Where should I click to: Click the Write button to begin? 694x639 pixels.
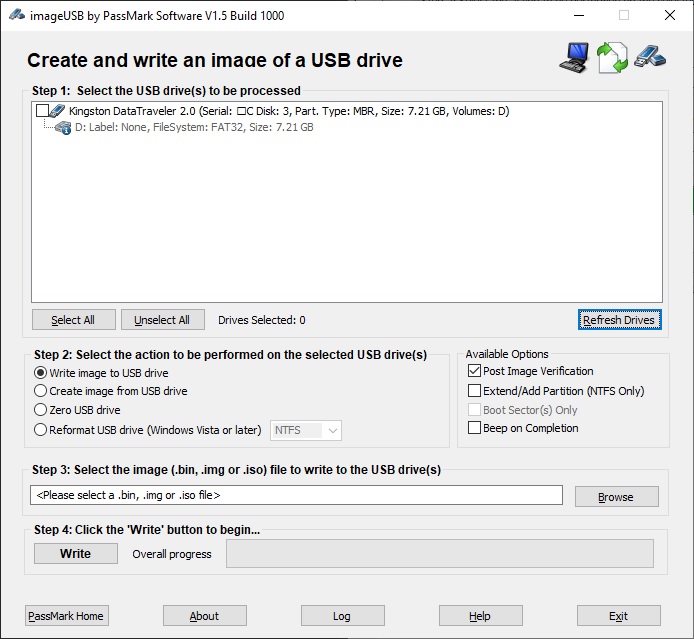pos(76,554)
